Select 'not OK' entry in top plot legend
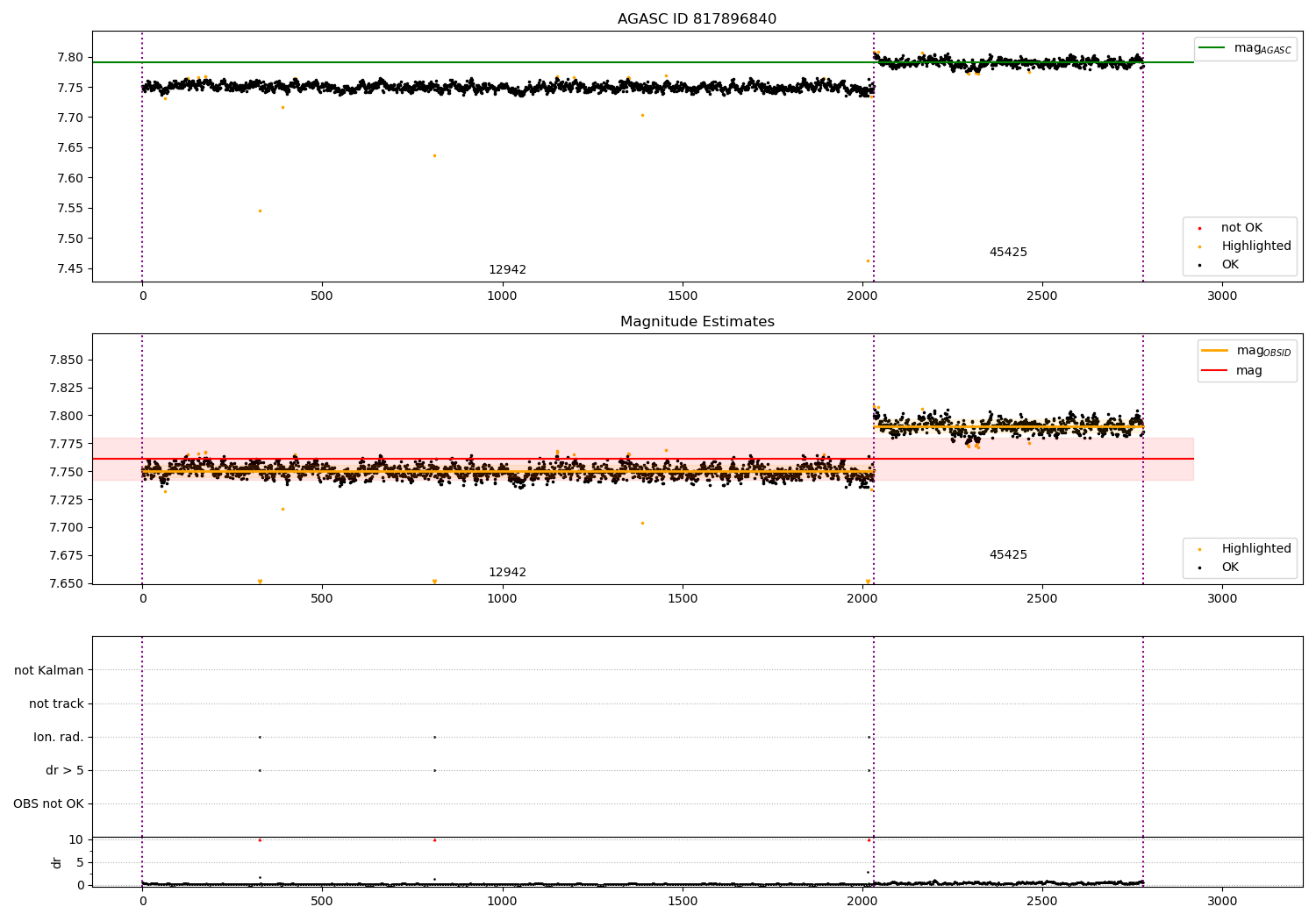 pos(1241,228)
